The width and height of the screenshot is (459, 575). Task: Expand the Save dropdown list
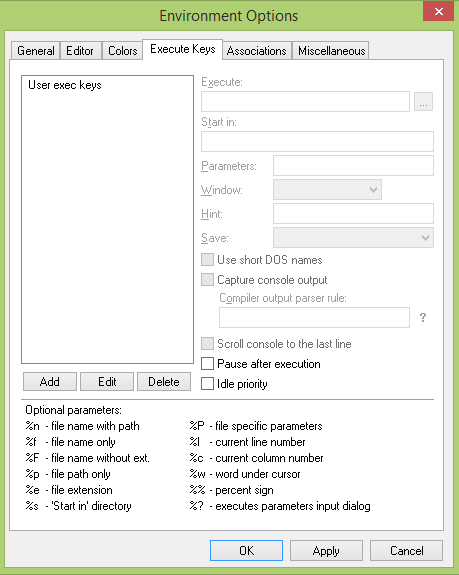(x=353, y=238)
